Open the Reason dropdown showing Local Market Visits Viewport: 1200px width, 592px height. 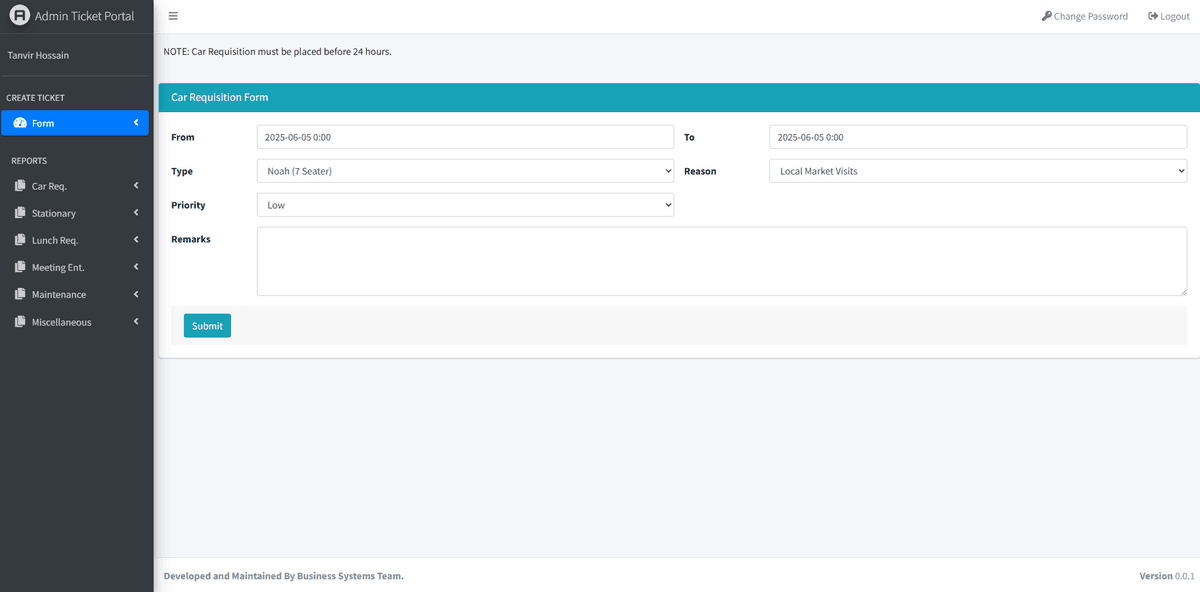[977, 171]
